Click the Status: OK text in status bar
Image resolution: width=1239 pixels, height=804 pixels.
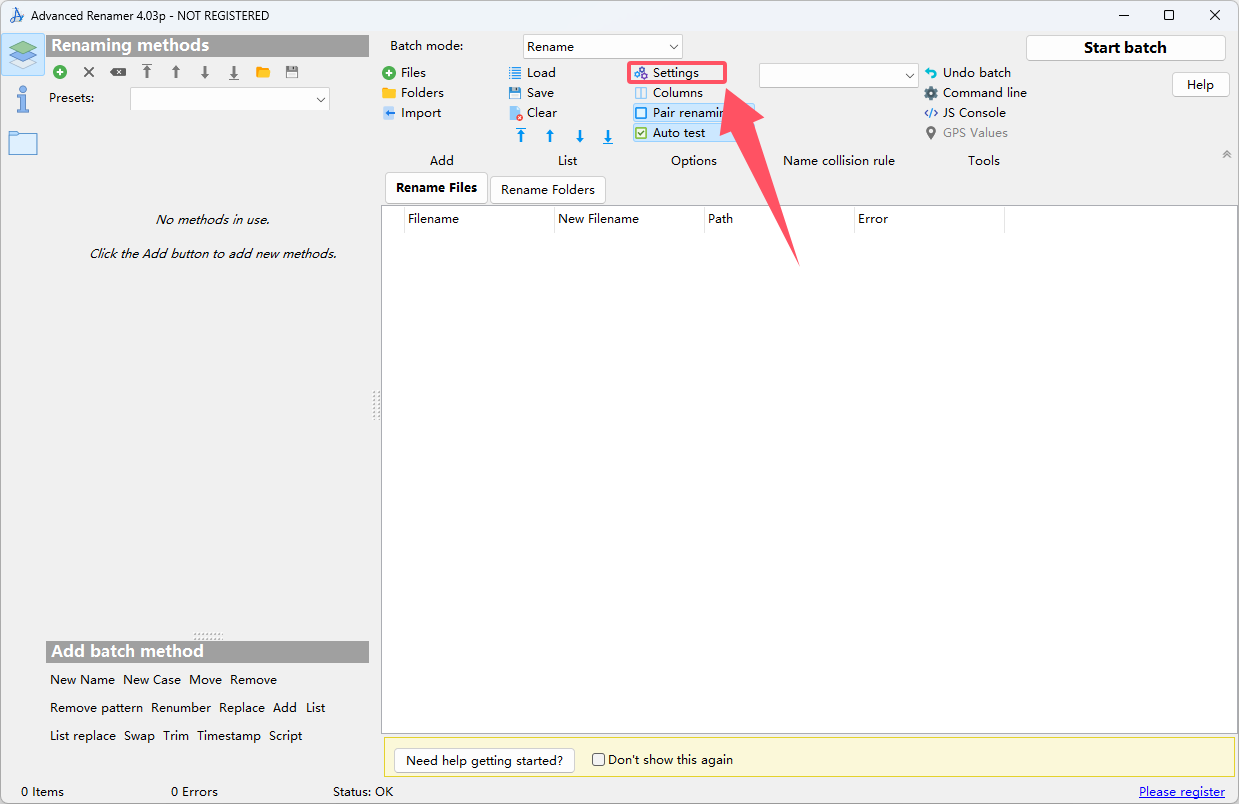tap(364, 792)
